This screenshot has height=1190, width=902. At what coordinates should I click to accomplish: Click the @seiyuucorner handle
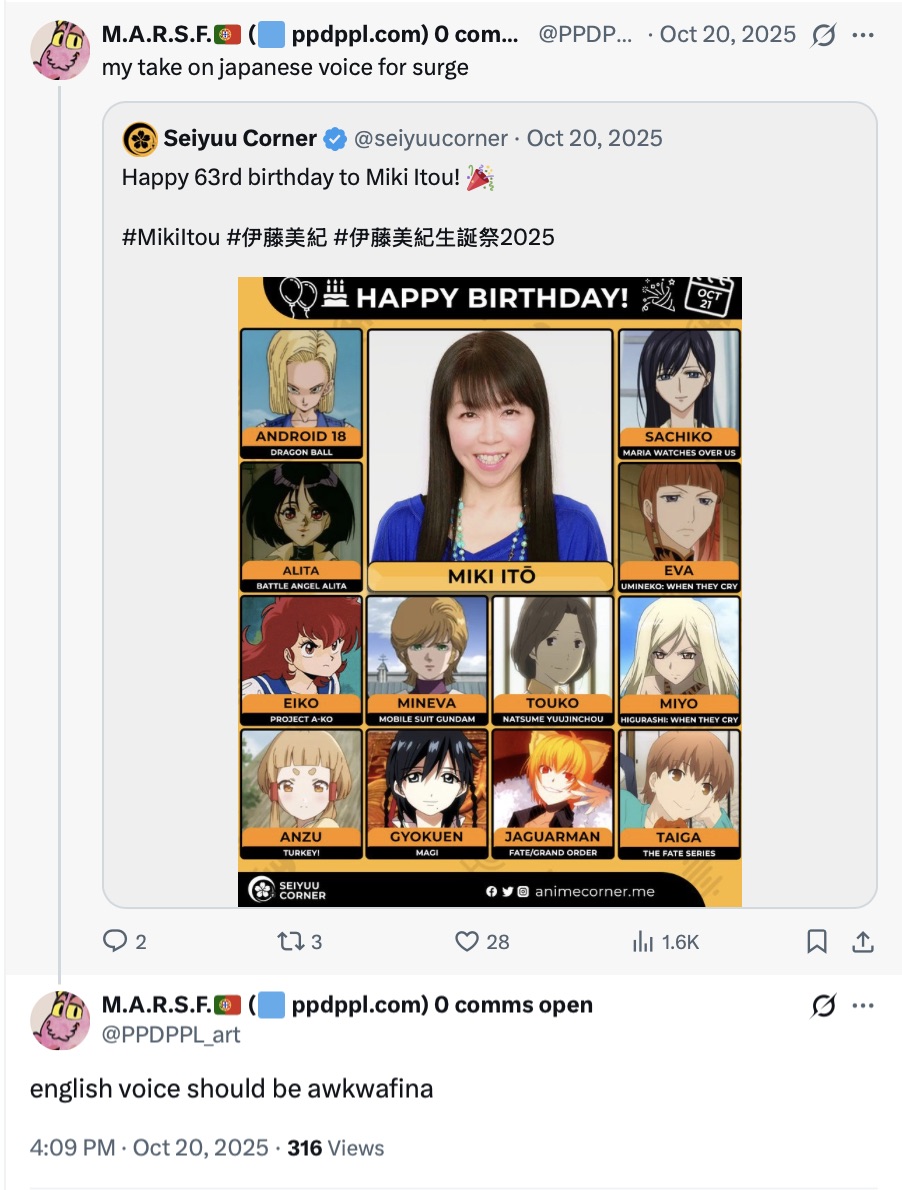click(431, 138)
